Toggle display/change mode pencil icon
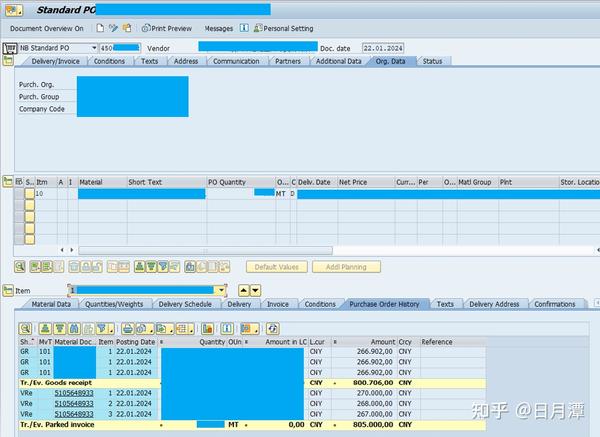The width and height of the screenshot is (600, 437). pos(113,28)
